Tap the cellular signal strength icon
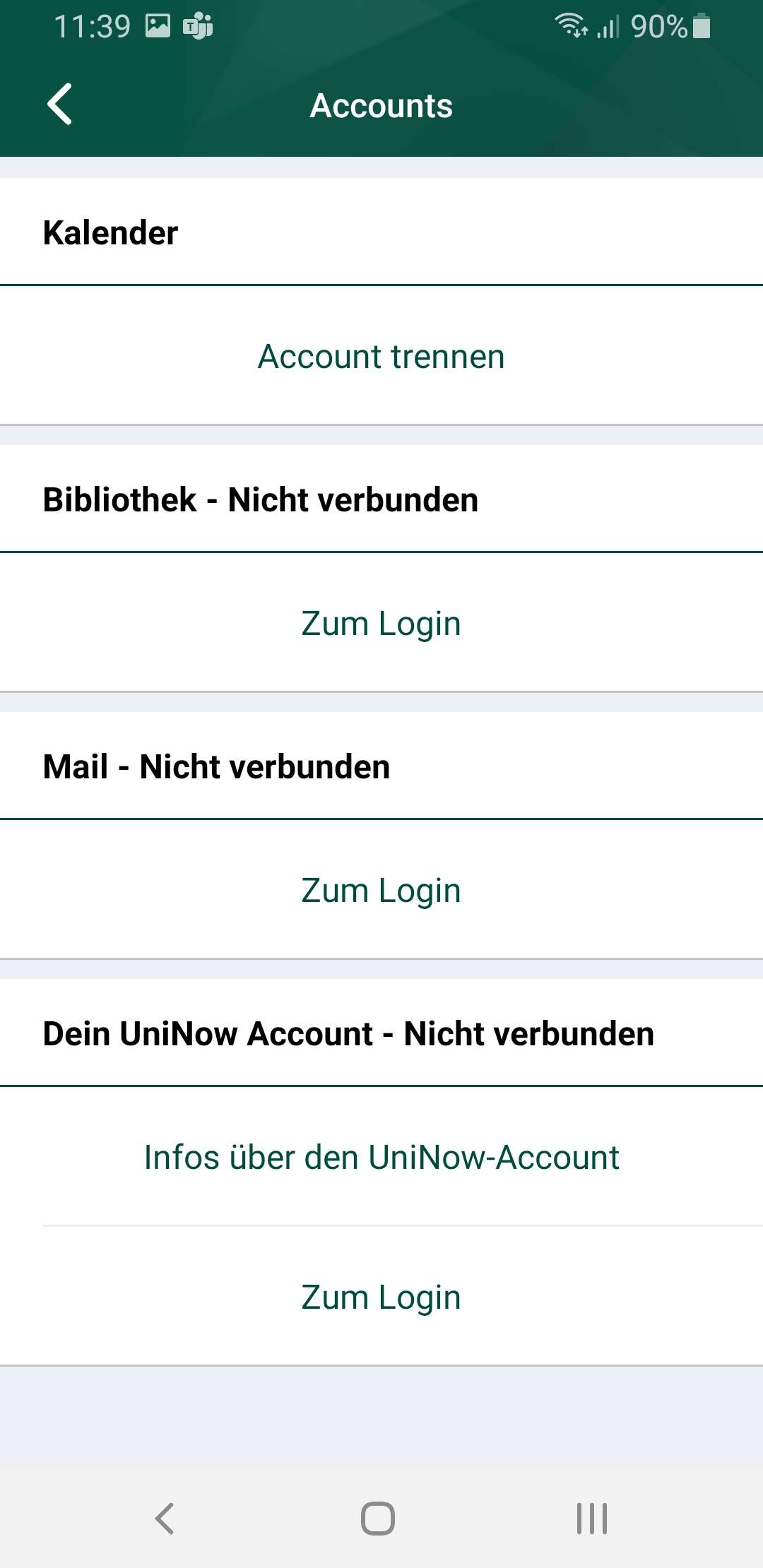Image resolution: width=763 pixels, height=1568 pixels. click(x=608, y=27)
